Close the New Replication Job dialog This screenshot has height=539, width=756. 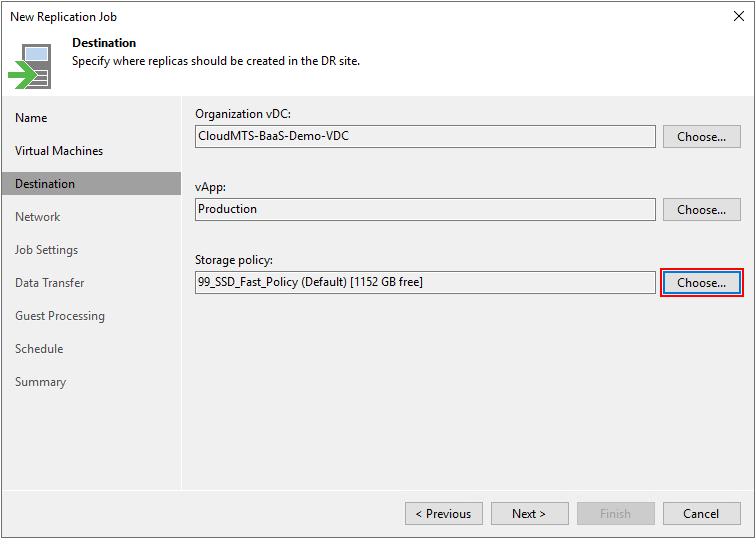click(x=738, y=16)
